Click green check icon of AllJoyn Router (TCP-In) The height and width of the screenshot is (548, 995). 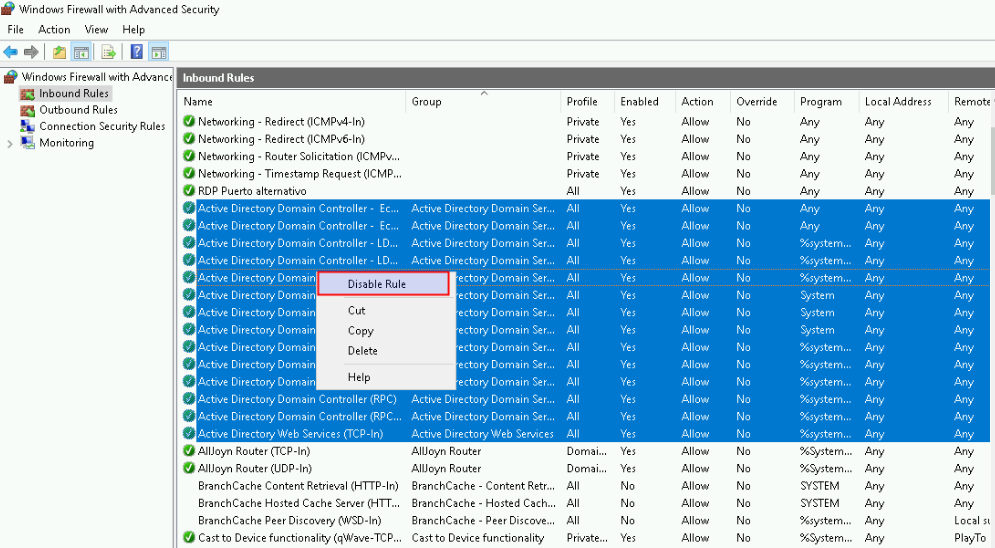tap(188, 450)
